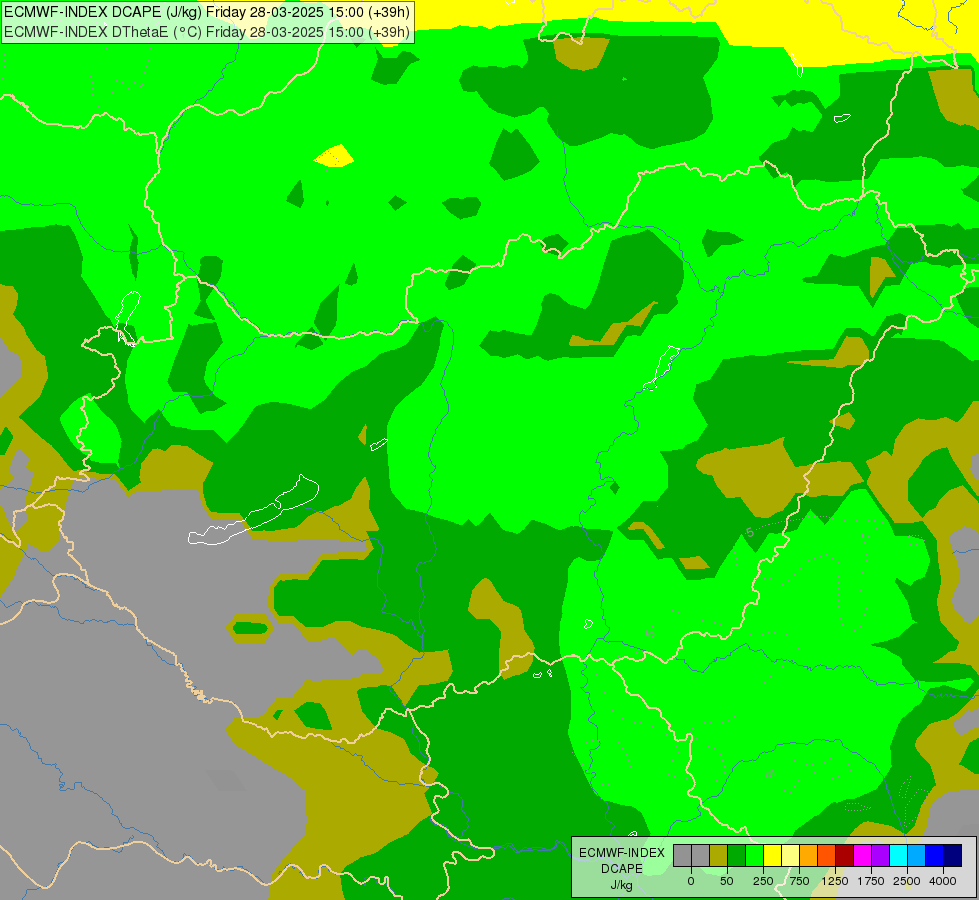The image size is (979, 900).
Task: Click the navy legend swatch right of 4000
Action: coord(953,855)
